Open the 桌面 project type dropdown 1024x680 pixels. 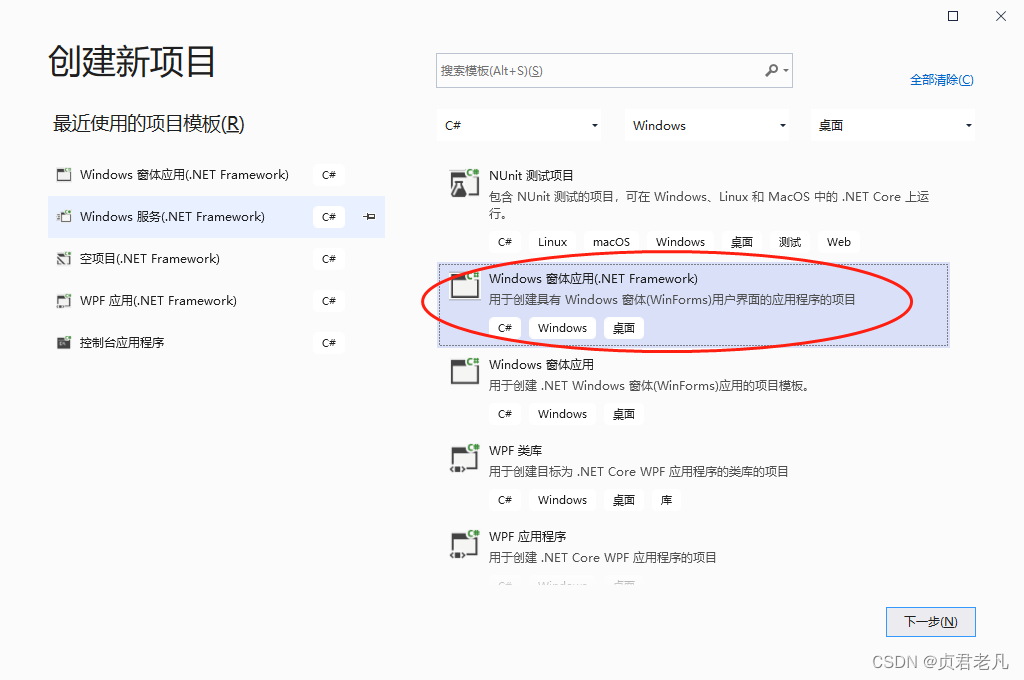(x=893, y=125)
